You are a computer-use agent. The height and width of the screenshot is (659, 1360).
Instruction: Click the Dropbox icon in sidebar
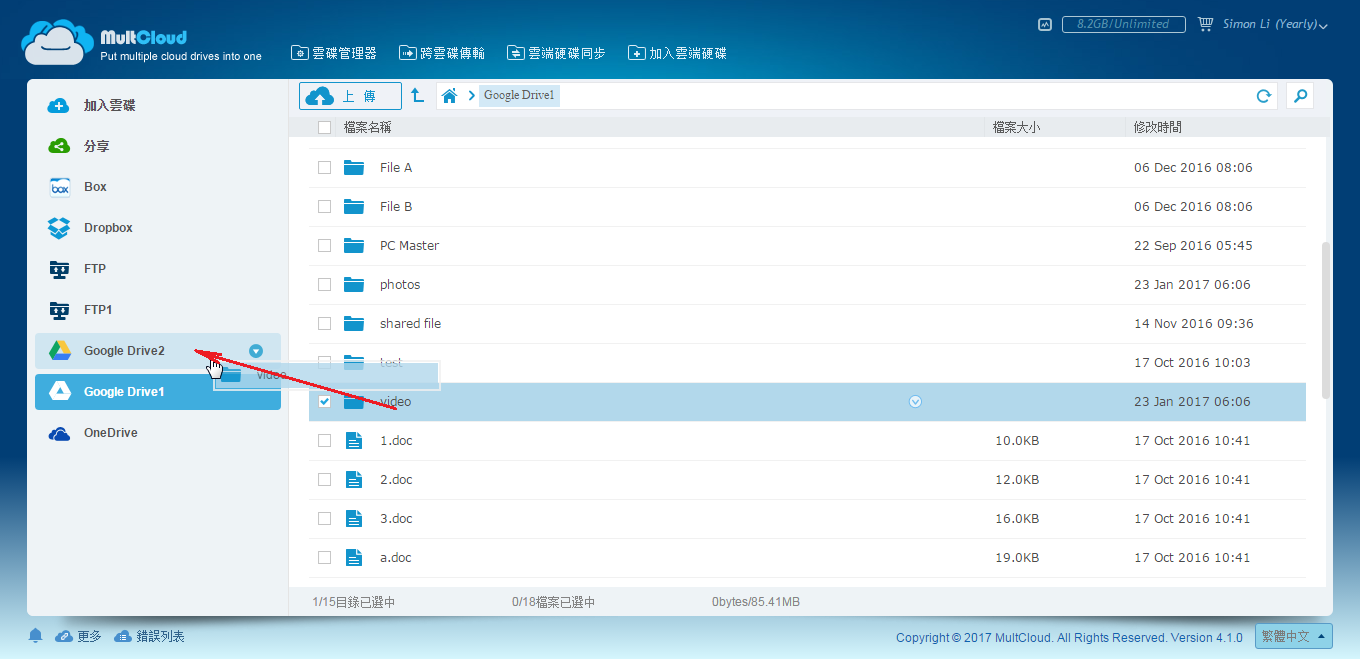point(59,228)
